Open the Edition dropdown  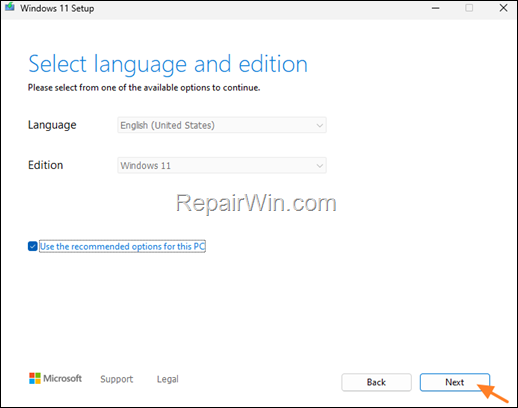click(x=222, y=165)
